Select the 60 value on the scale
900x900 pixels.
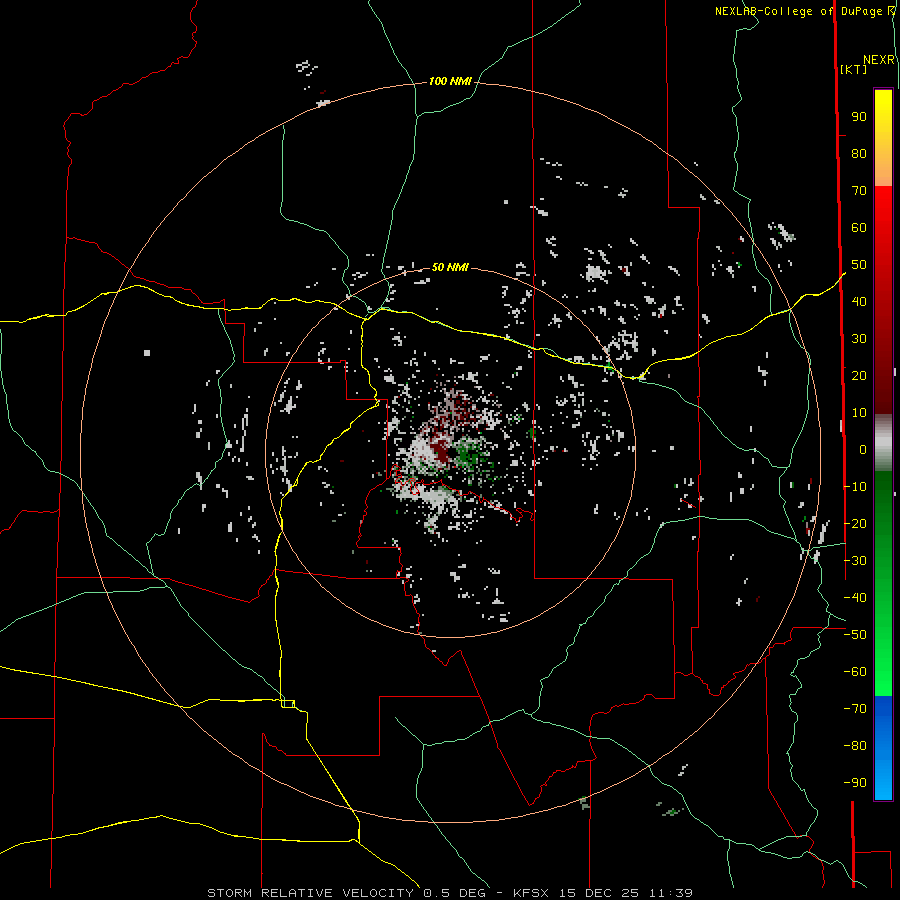tap(859, 227)
